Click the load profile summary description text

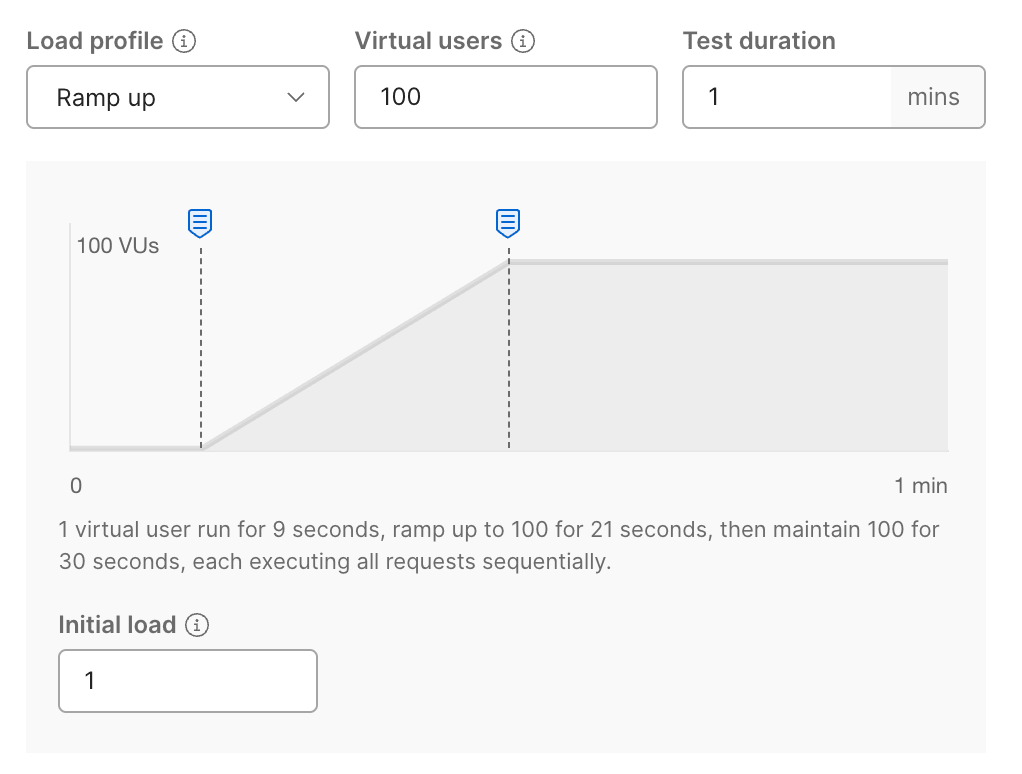click(x=499, y=545)
